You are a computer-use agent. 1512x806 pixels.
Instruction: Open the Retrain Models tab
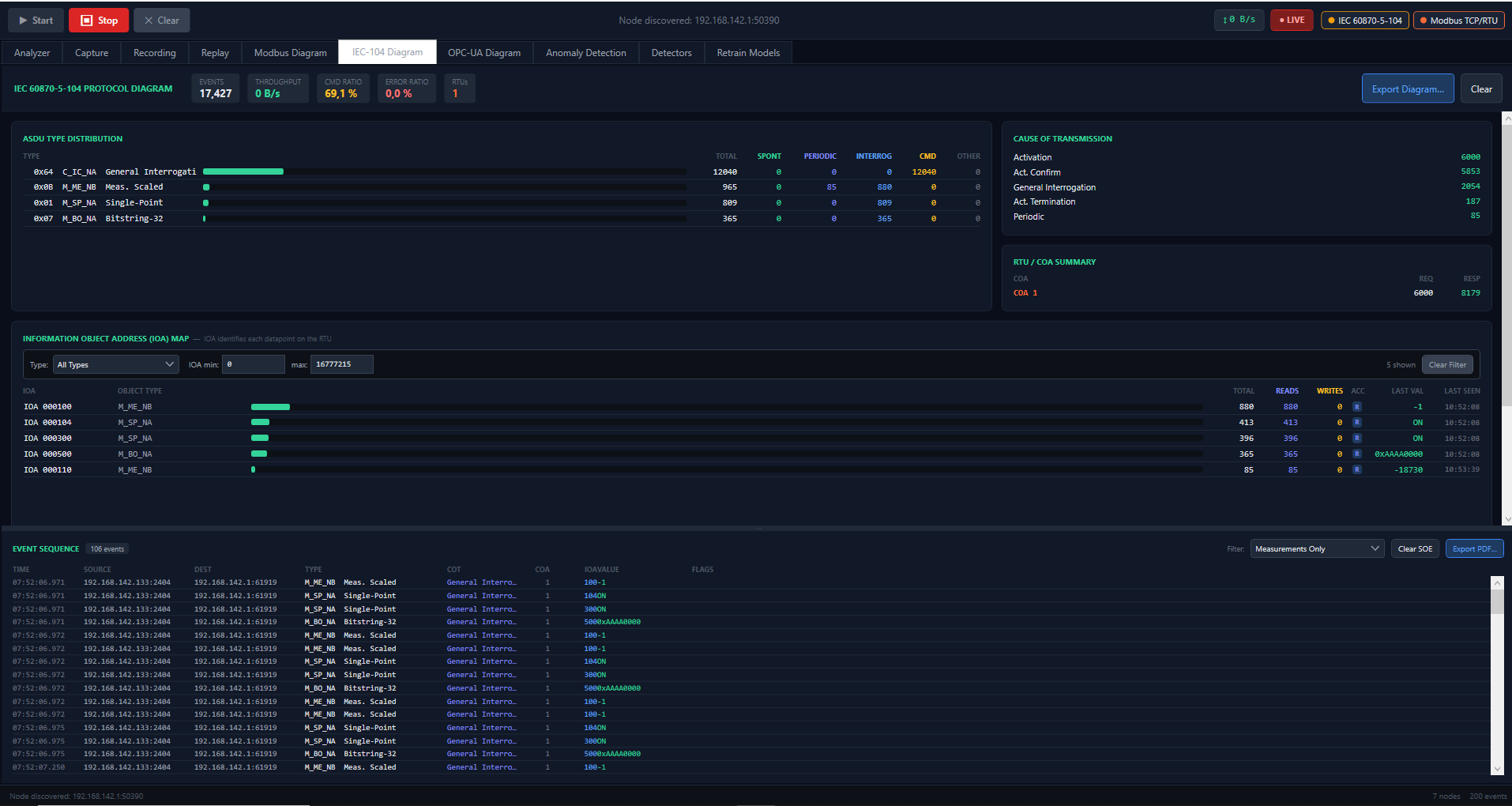(748, 53)
